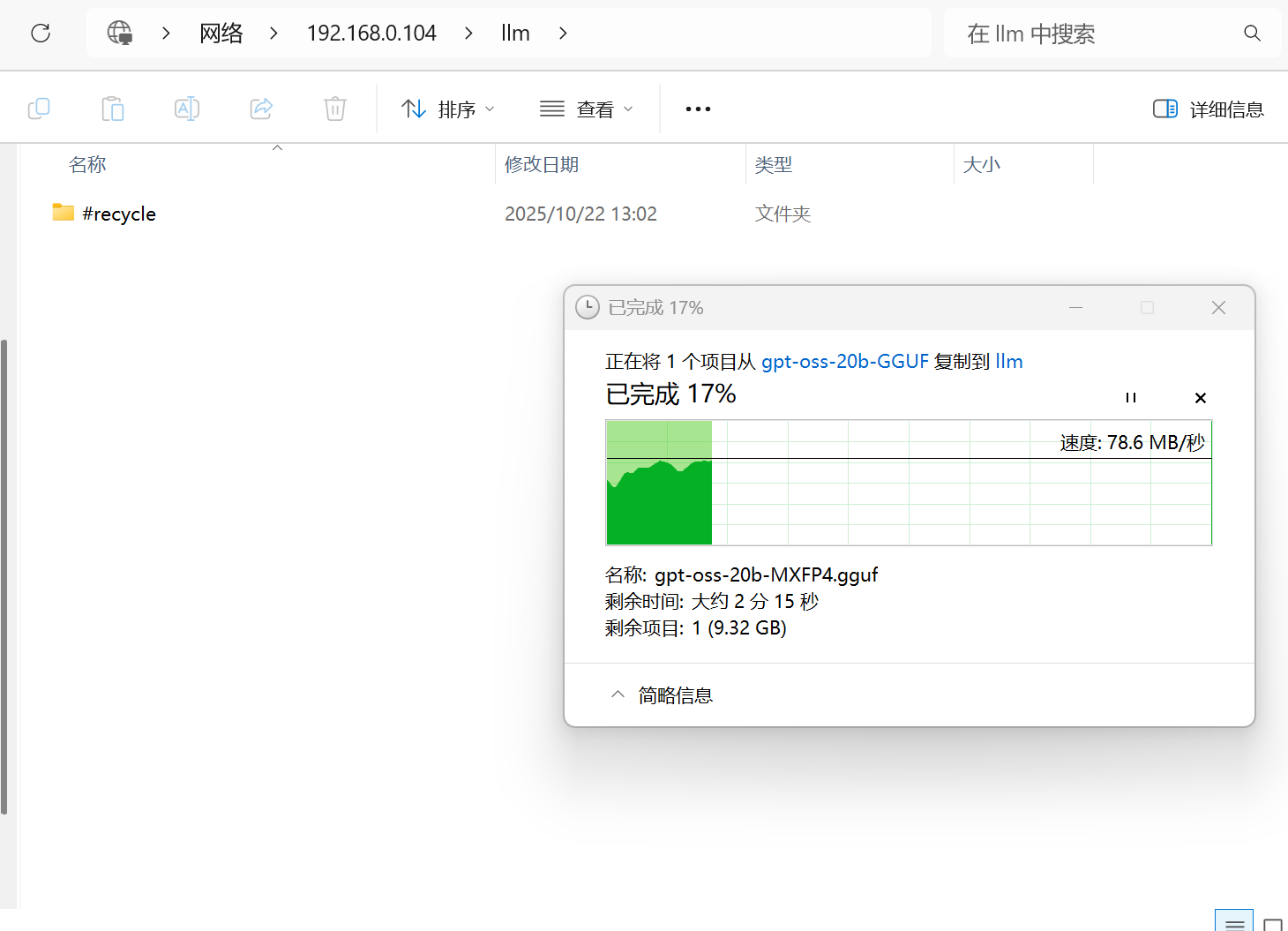Open the 查看 view dropdown
1288x931 pixels.
tap(587, 109)
